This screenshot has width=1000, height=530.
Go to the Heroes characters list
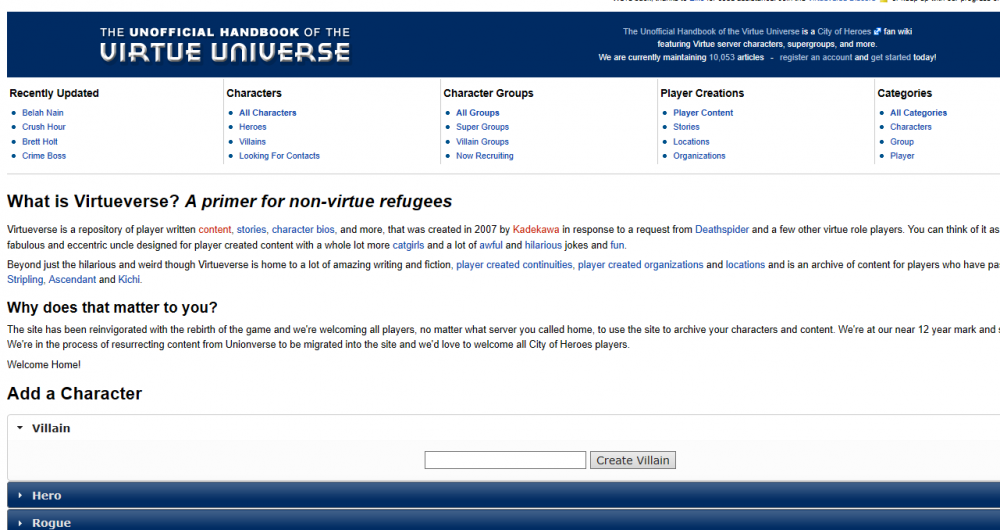click(252, 127)
